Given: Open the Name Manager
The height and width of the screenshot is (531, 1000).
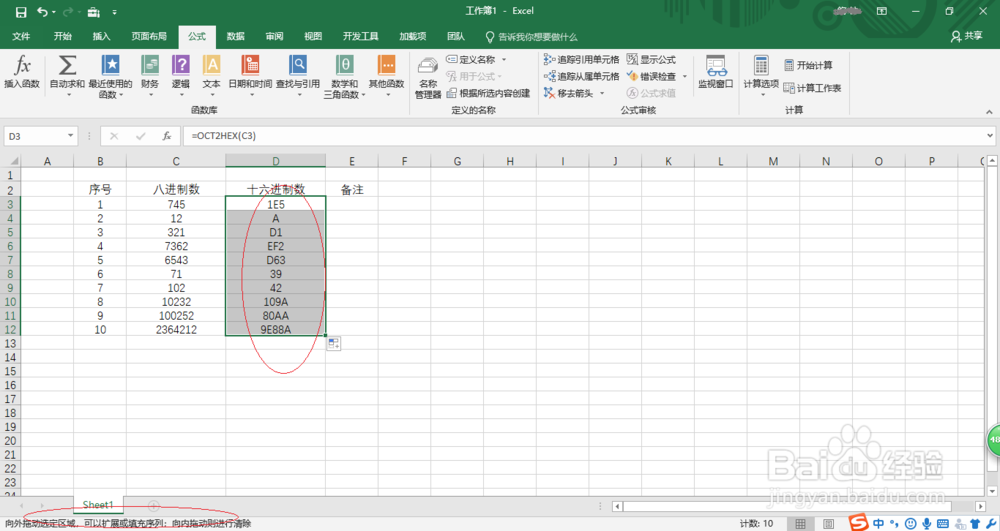Looking at the screenshot, I should click(428, 78).
